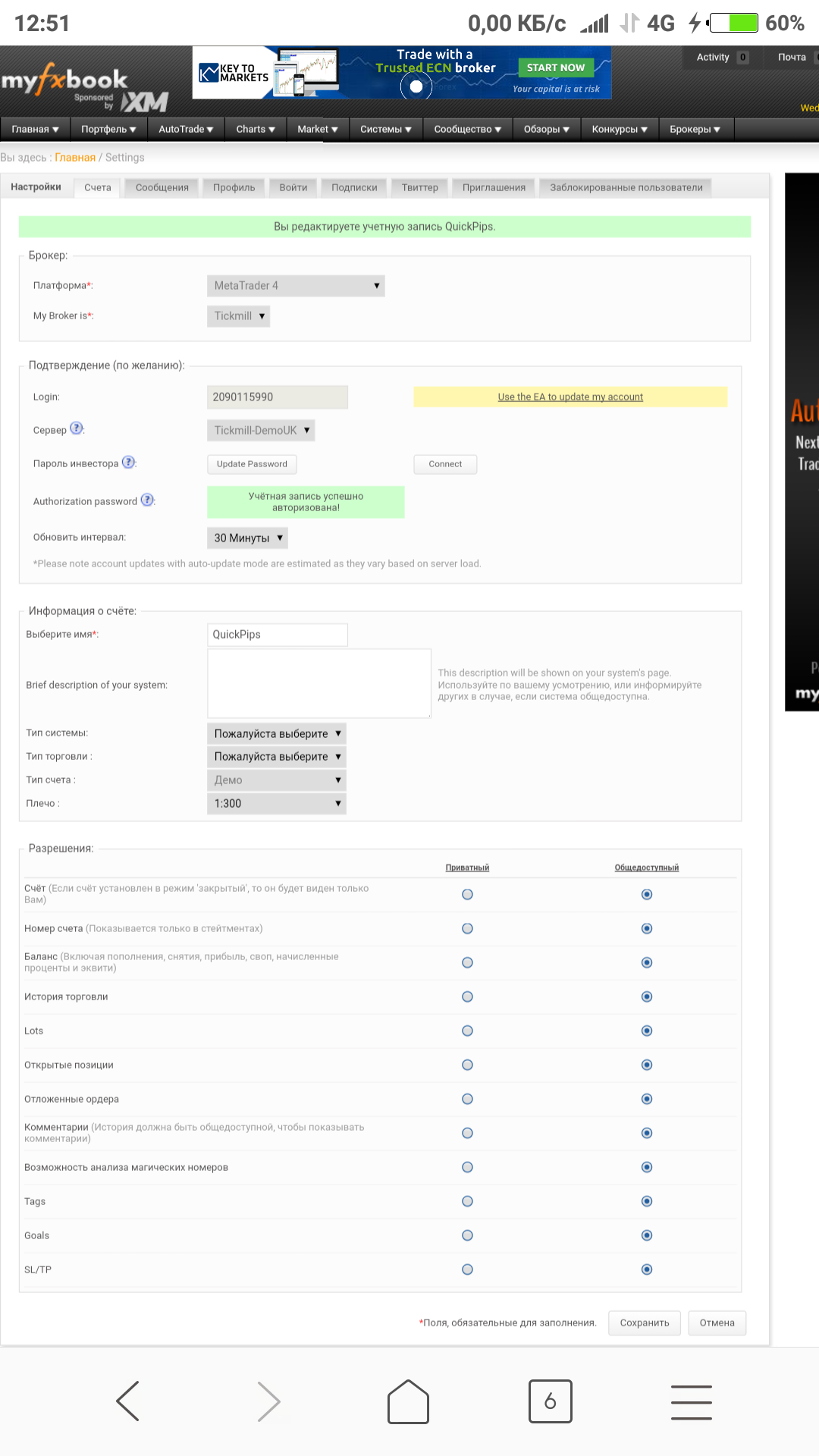Tap the browser home icon
This screenshot has width=819, height=1456.
(409, 1401)
